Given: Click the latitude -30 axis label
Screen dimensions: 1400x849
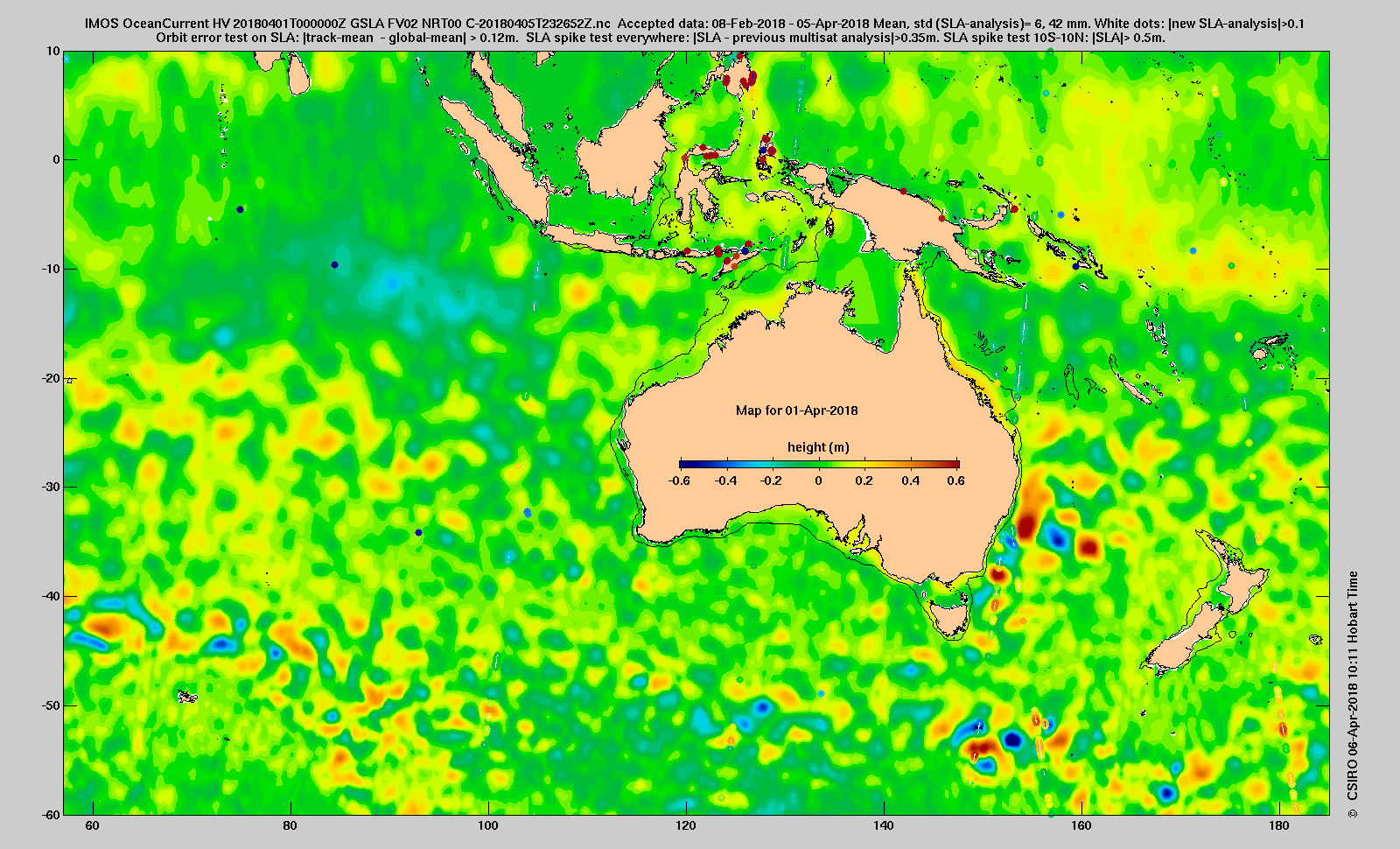Looking at the screenshot, I should 51,487.
